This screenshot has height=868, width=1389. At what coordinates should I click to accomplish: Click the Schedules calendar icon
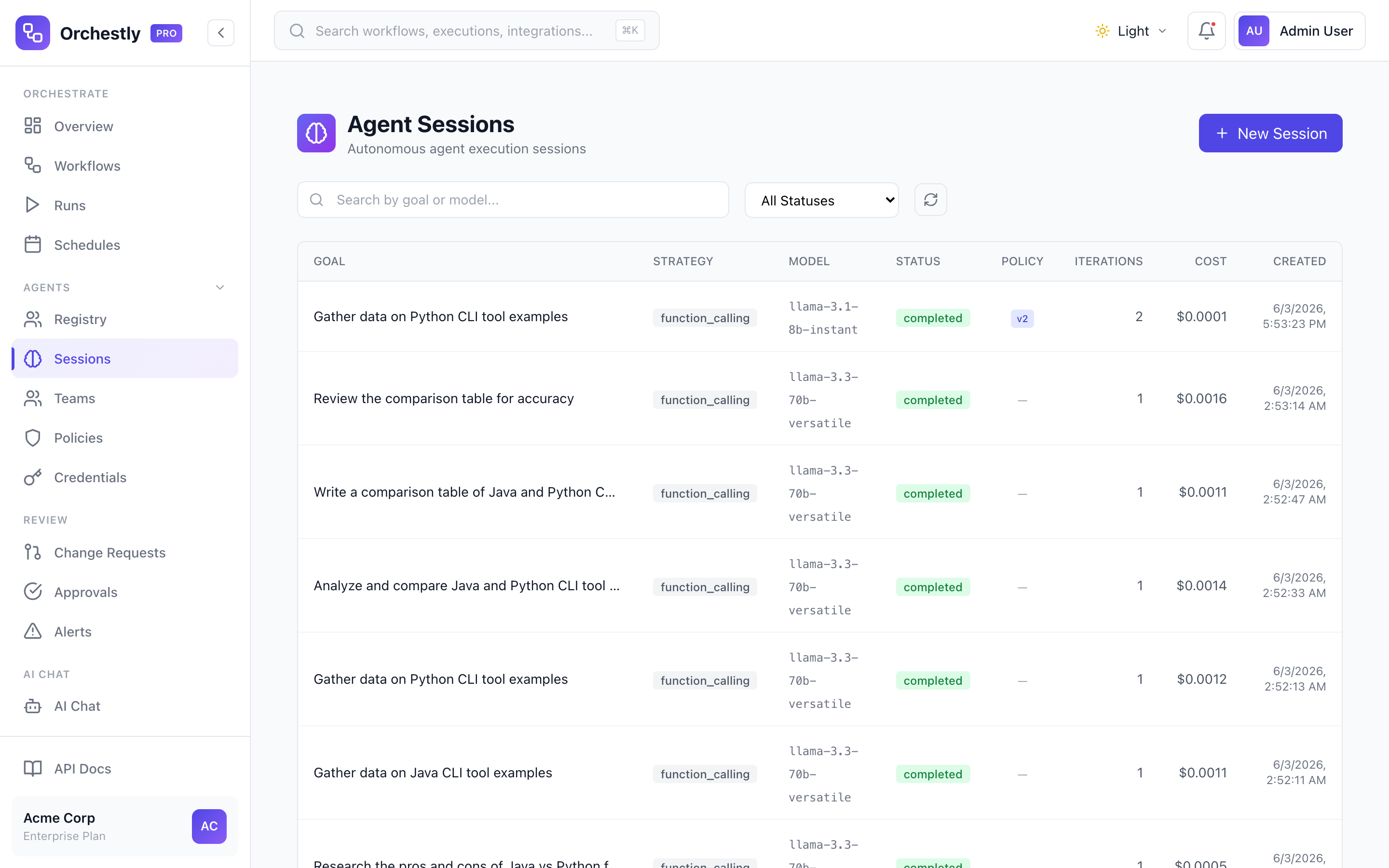(33, 244)
